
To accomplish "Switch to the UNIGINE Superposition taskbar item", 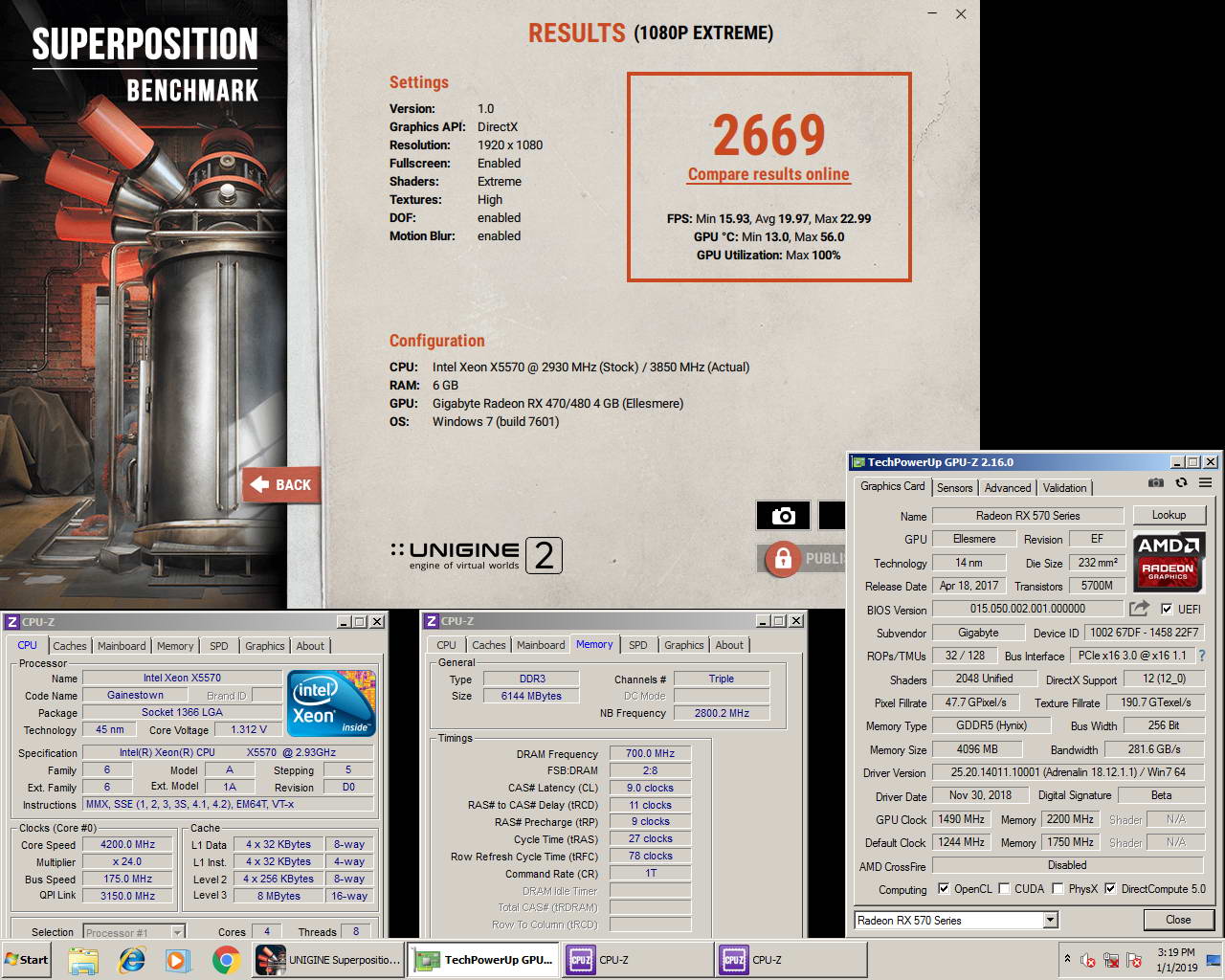I will [x=328, y=959].
